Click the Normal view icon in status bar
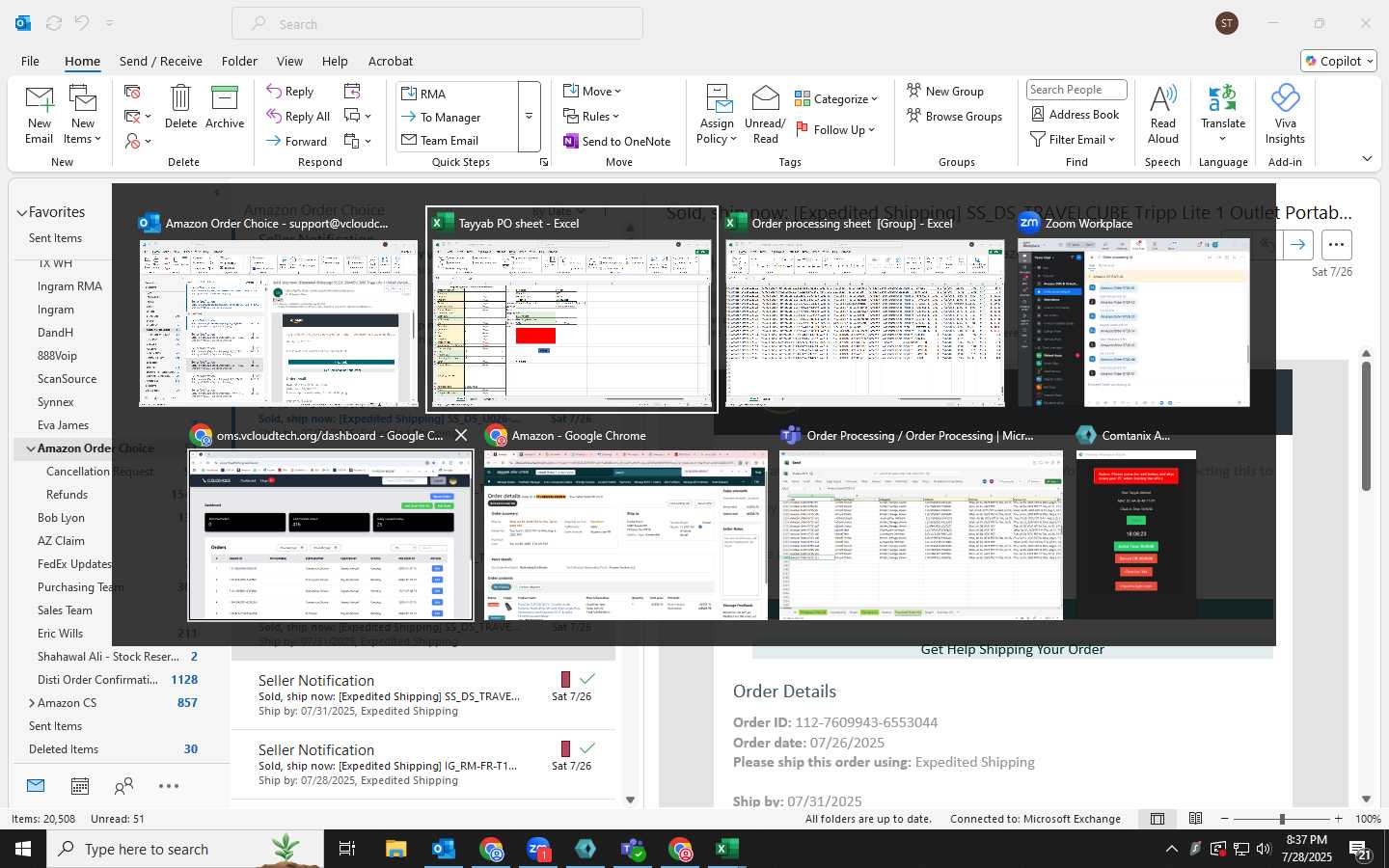The image size is (1389, 868). [1157, 819]
